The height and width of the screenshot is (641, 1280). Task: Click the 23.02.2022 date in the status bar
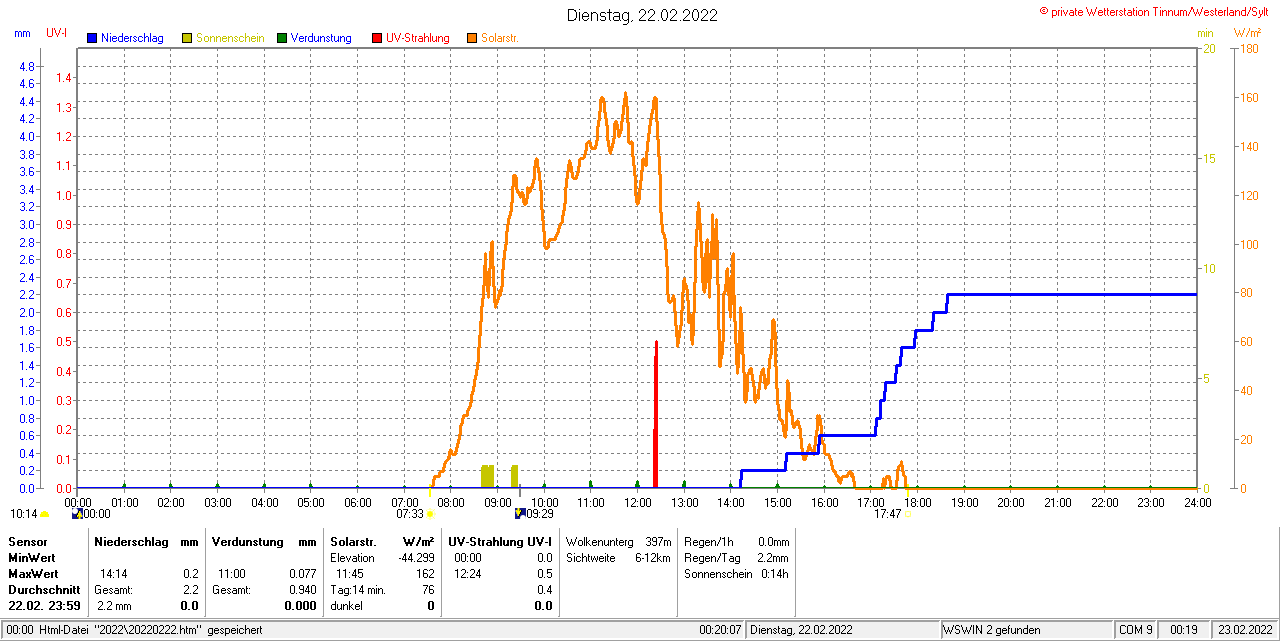coord(1245,630)
